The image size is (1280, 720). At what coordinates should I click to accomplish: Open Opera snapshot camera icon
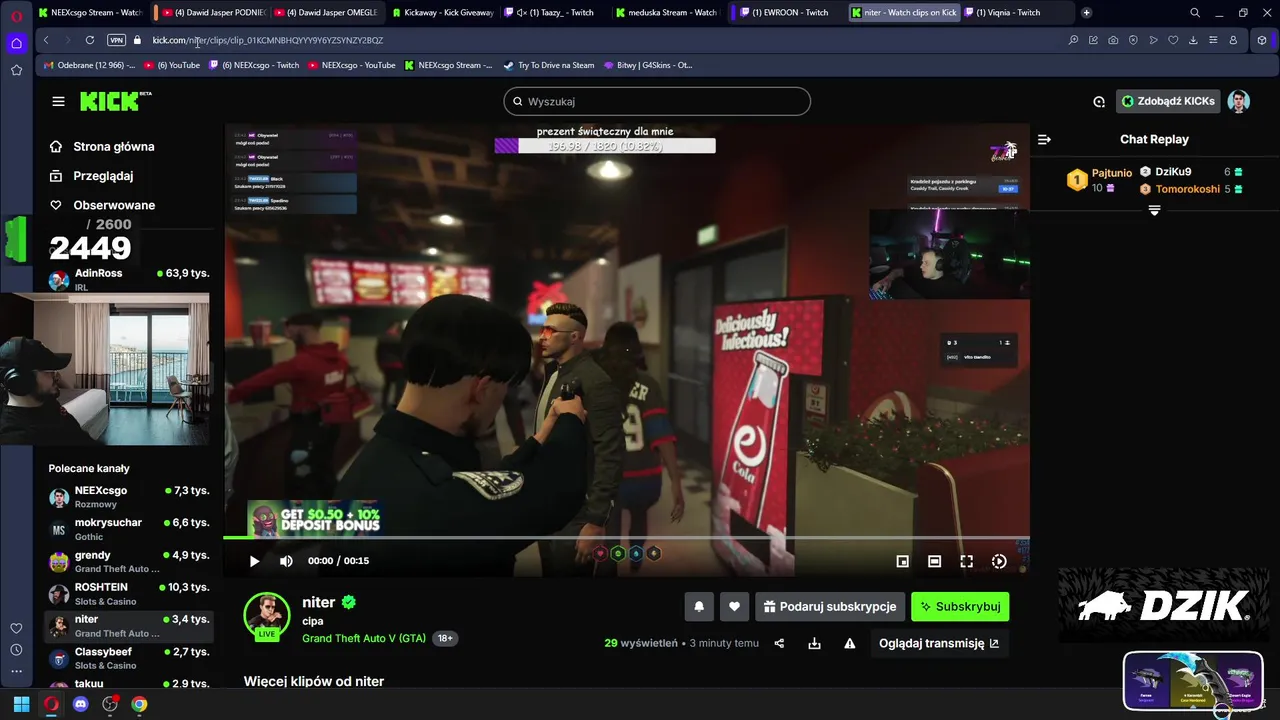(1113, 40)
